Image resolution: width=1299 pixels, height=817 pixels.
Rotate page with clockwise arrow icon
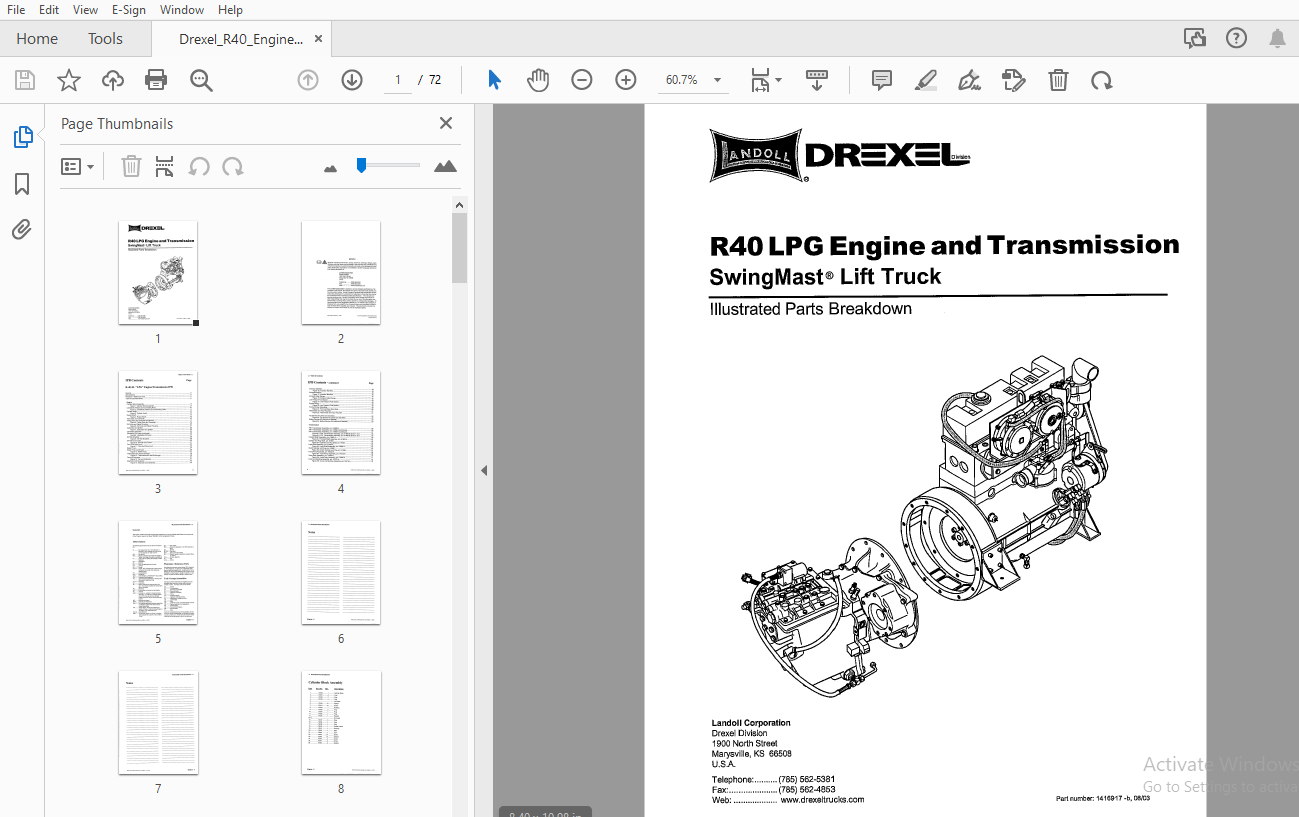click(x=1102, y=80)
